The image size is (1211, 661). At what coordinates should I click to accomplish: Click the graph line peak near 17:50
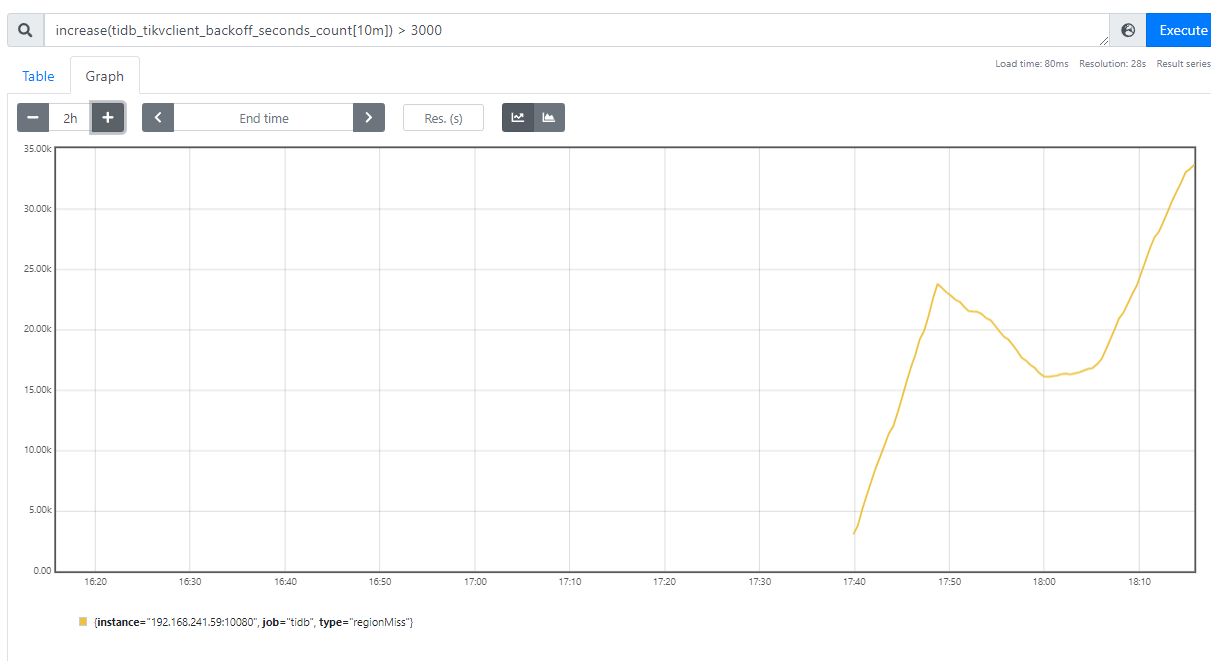pos(937,284)
